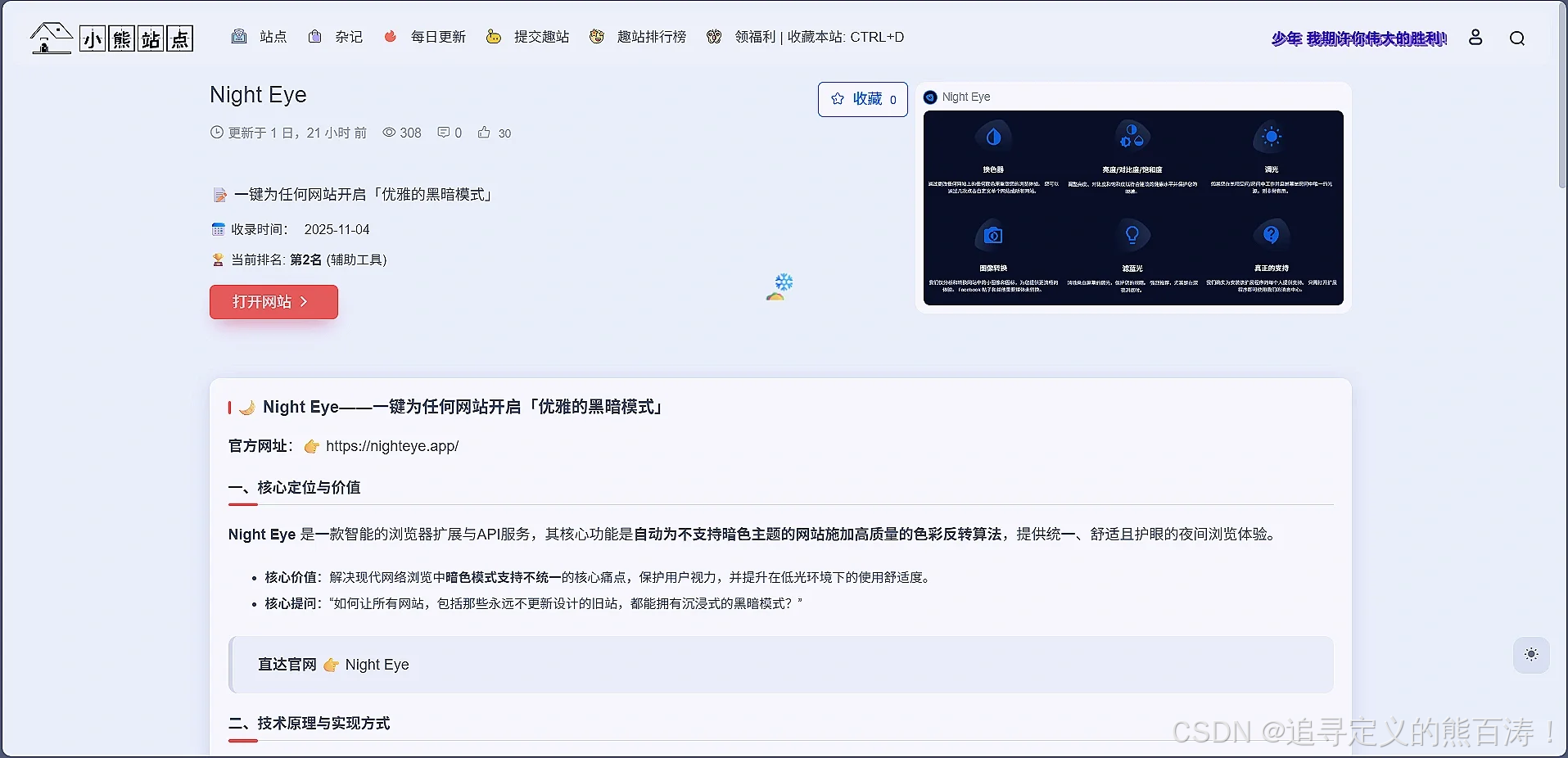The width and height of the screenshot is (1568, 758).
Task: Click the 站点 nav icon
Action: pyautogui.click(x=239, y=37)
